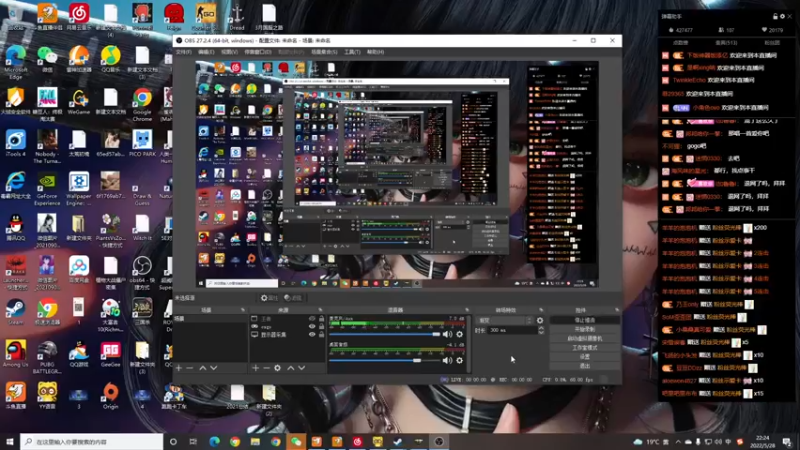Pop out the Audio Mixer dock panel icon
The width and height of the screenshot is (800, 450).
(x=467, y=310)
